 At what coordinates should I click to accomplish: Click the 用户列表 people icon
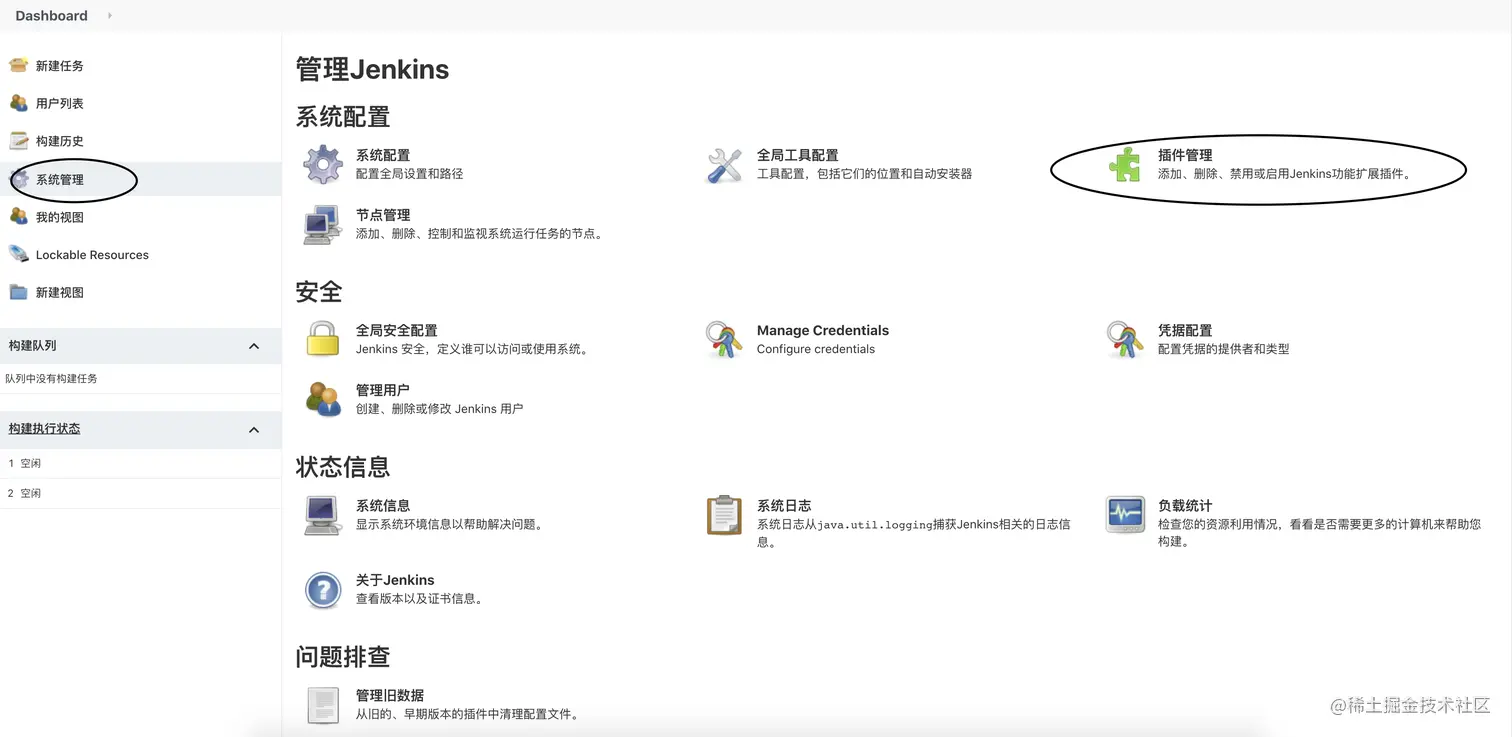pyautogui.click(x=18, y=103)
